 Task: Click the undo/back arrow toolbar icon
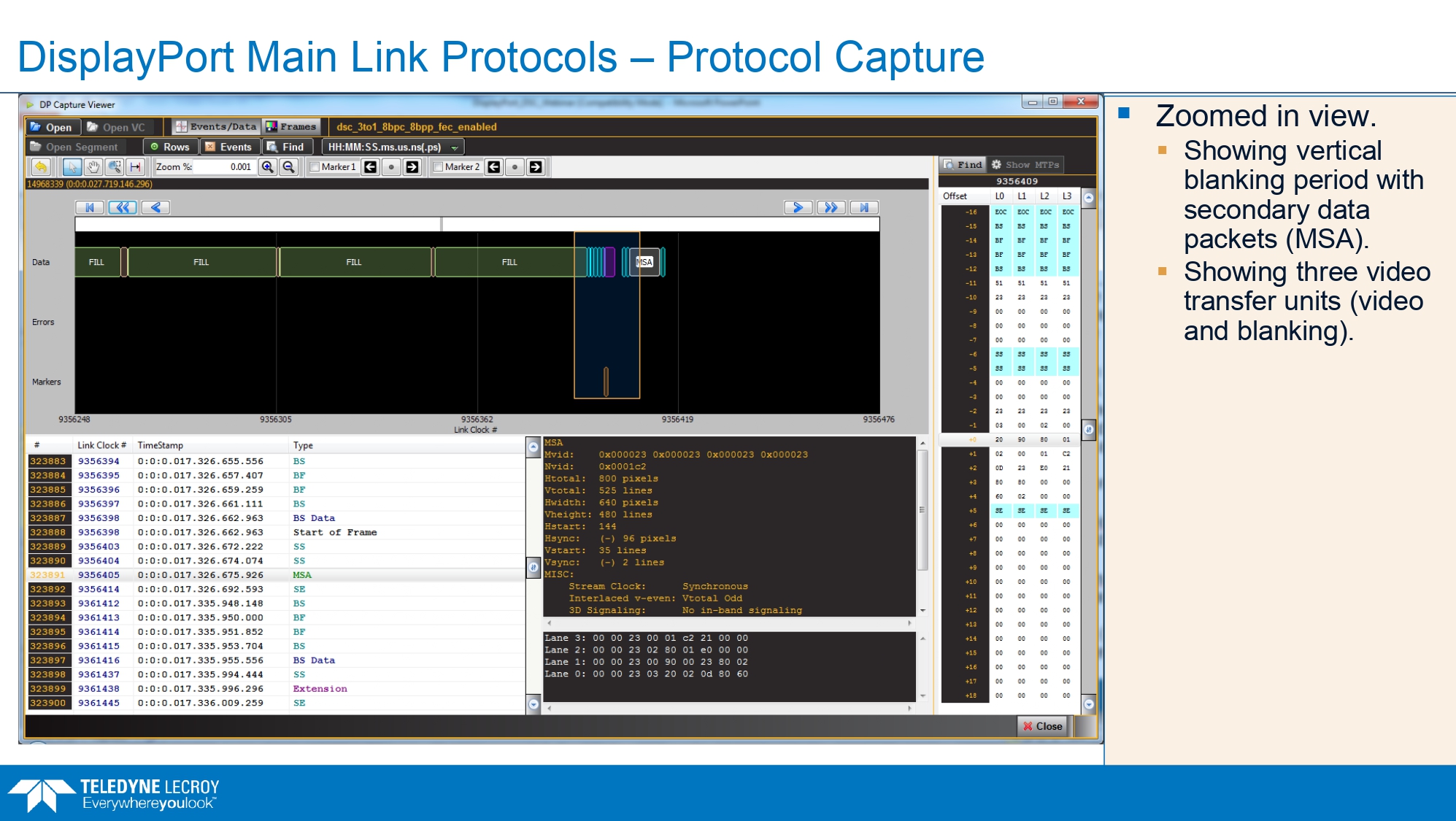[41, 167]
